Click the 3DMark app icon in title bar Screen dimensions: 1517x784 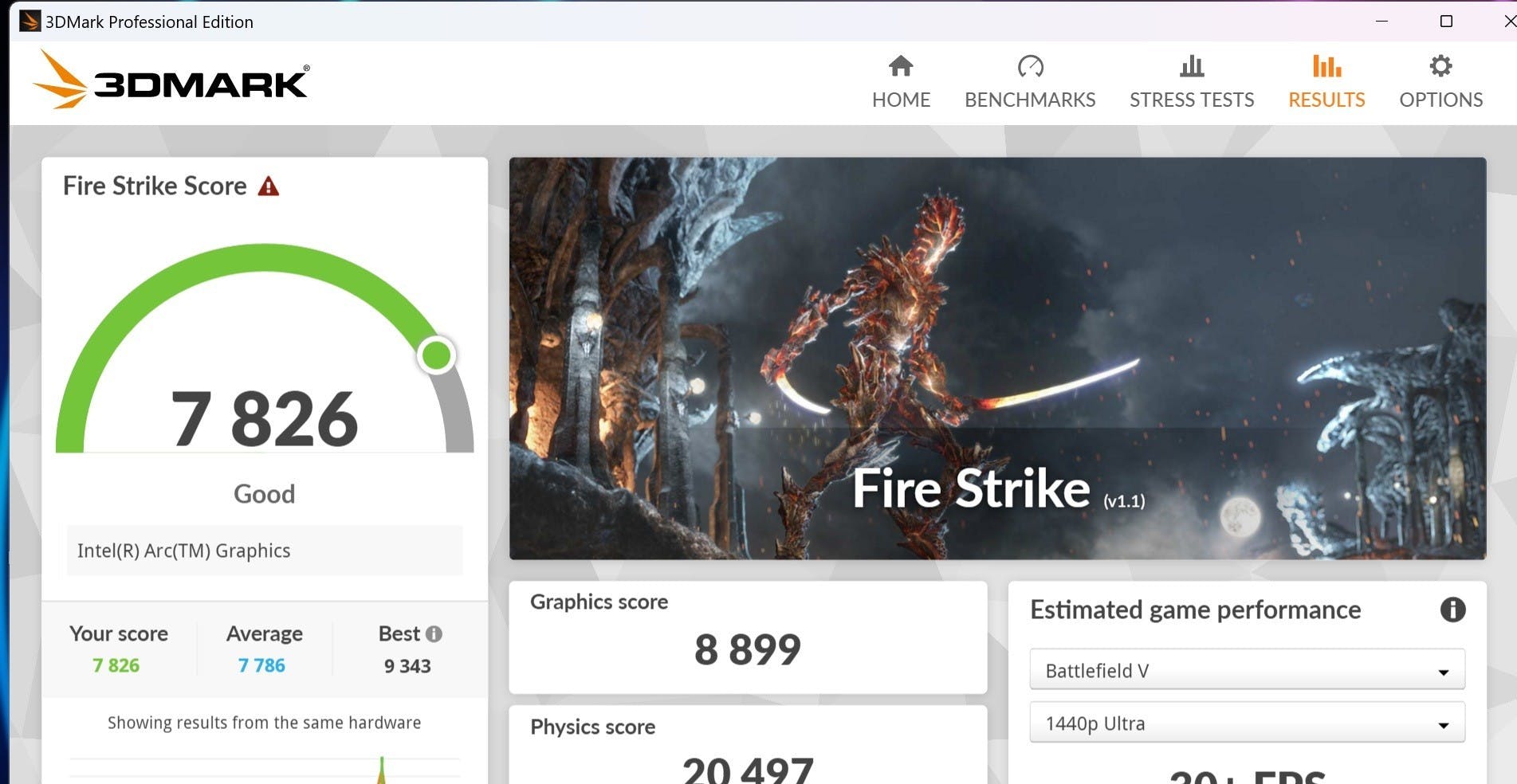coord(29,22)
